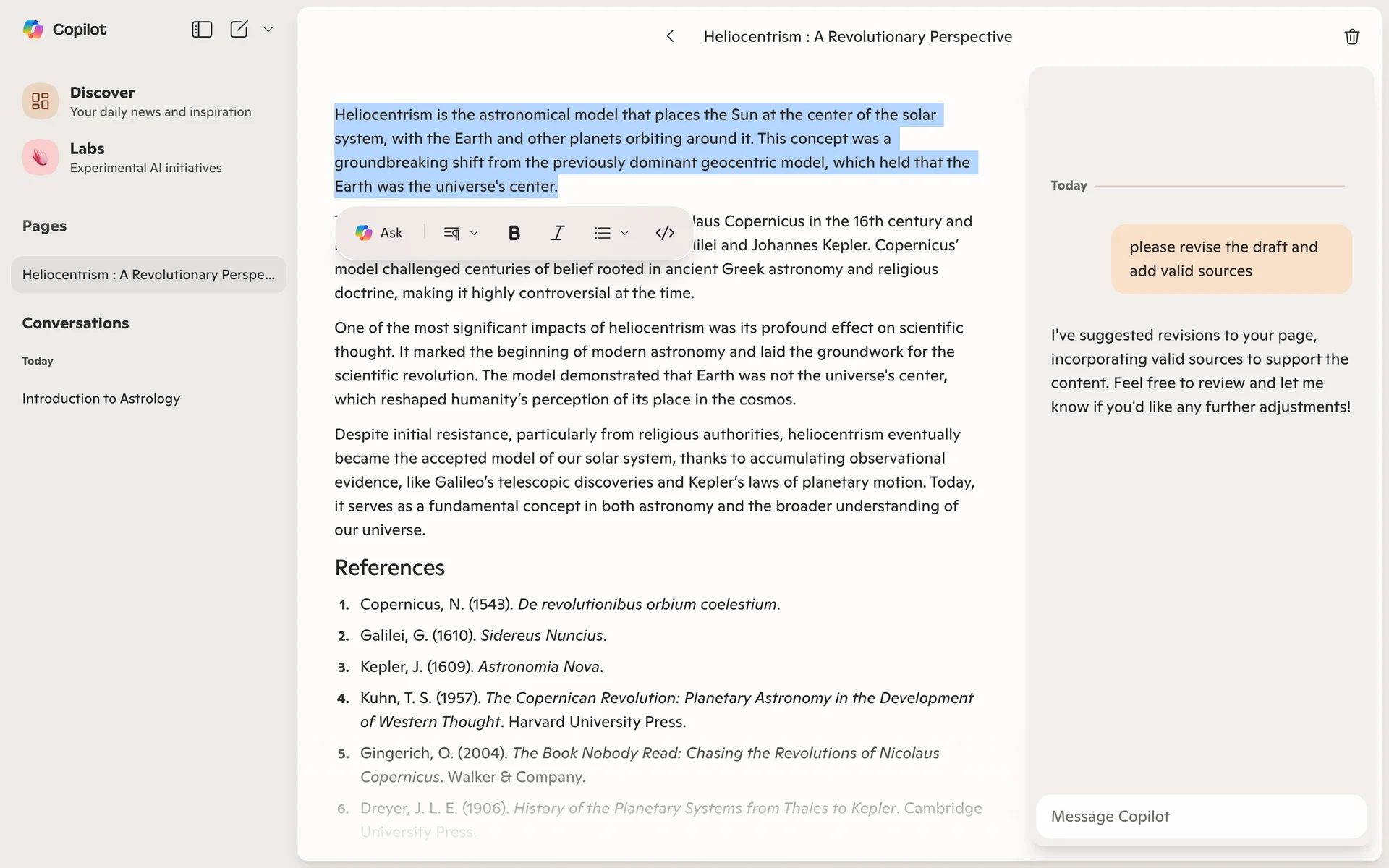Click the Copilot logo icon

tap(33, 29)
